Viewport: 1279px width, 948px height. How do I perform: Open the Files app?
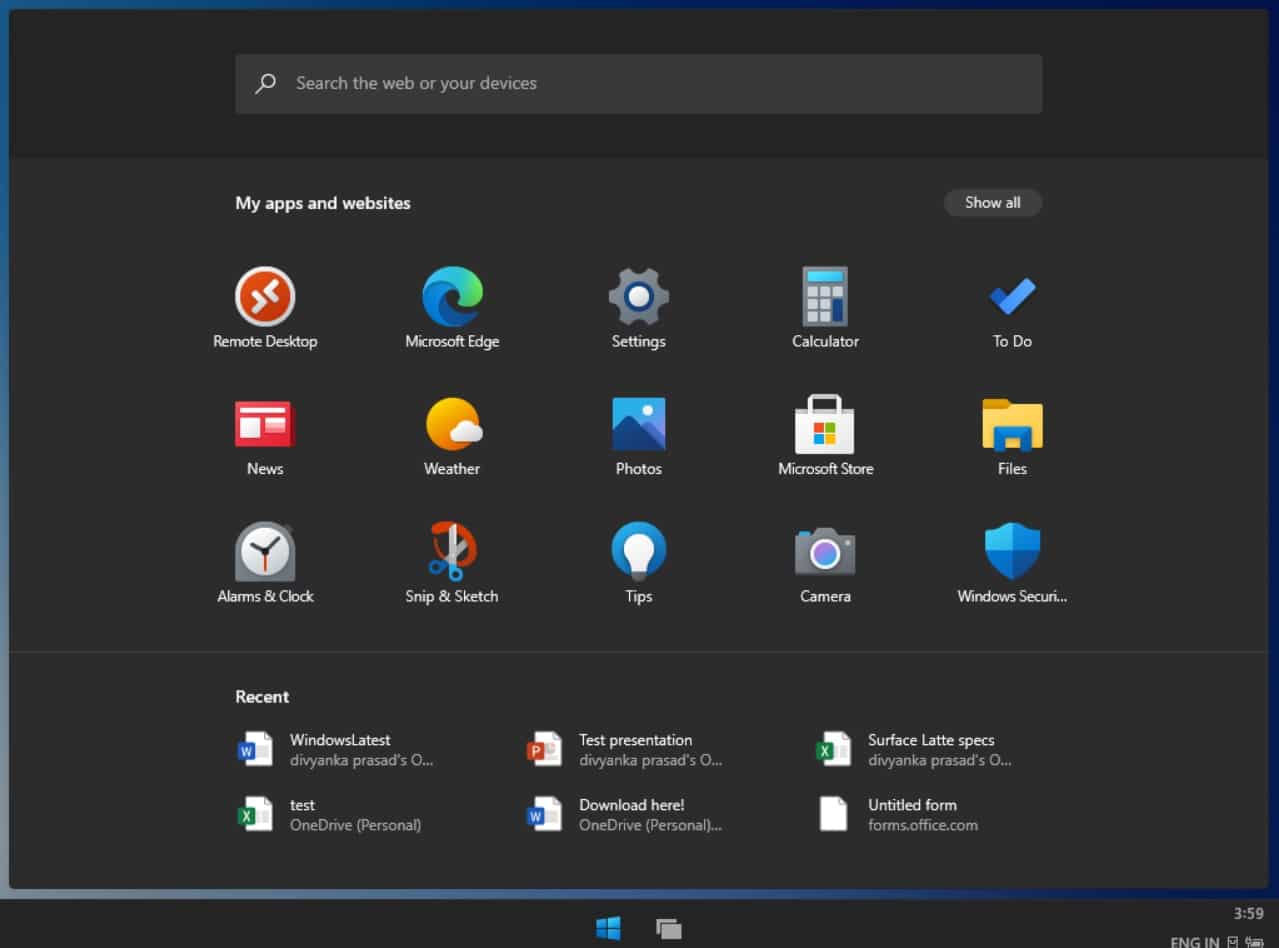coord(1012,436)
